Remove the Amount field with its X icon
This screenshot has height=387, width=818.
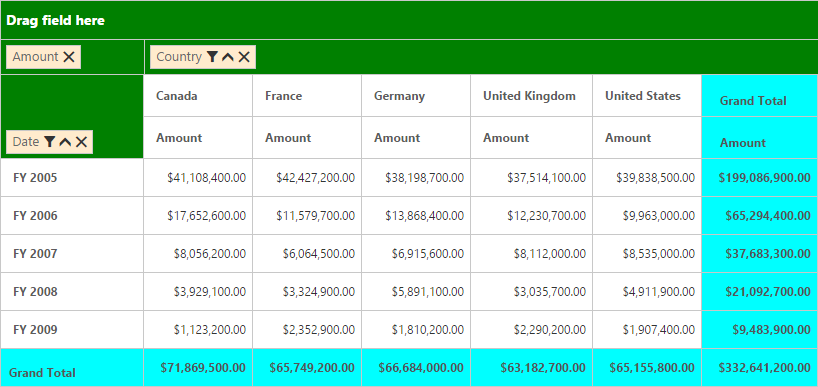(x=69, y=57)
